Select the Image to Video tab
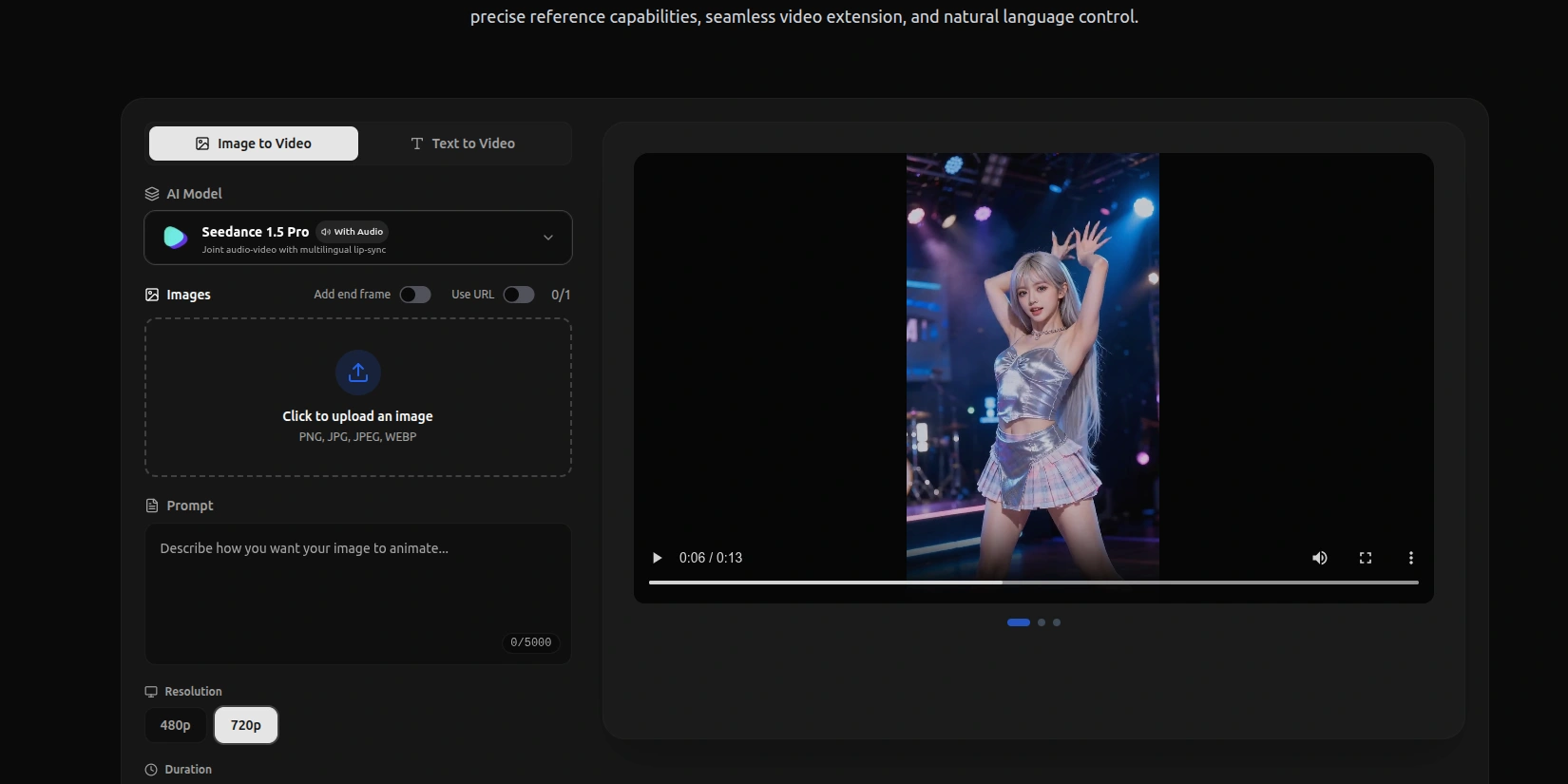This screenshot has height=784, width=1568. point(254,143)
